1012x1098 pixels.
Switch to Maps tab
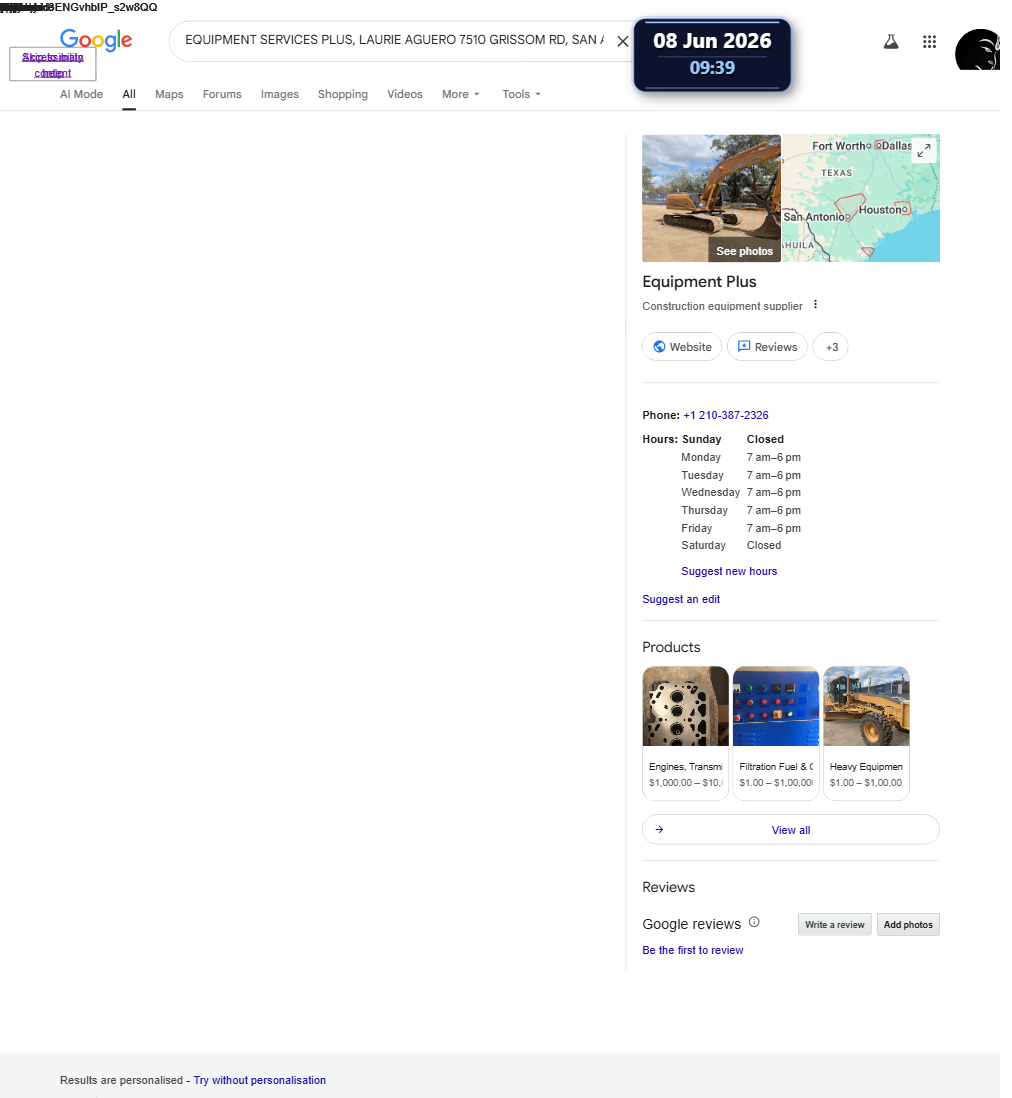tap(169, 94)
